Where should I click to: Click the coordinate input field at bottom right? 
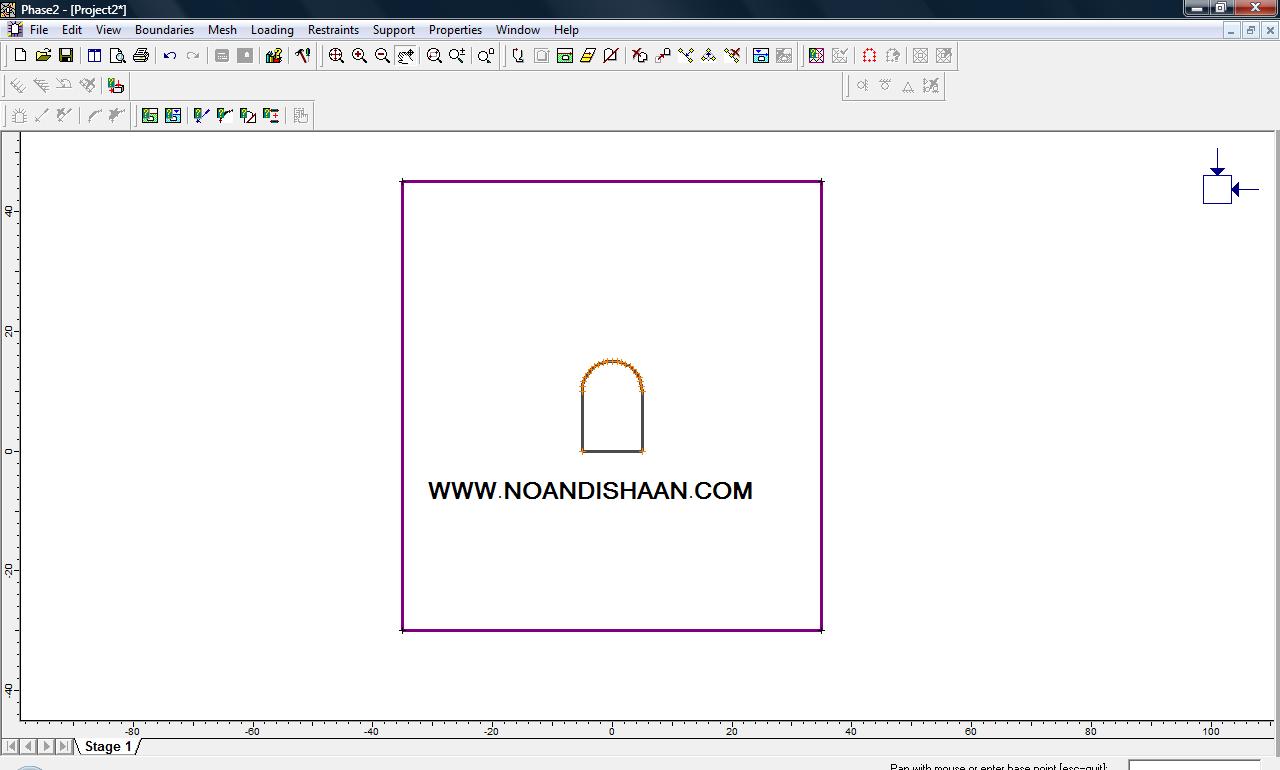coord(1194,765)
